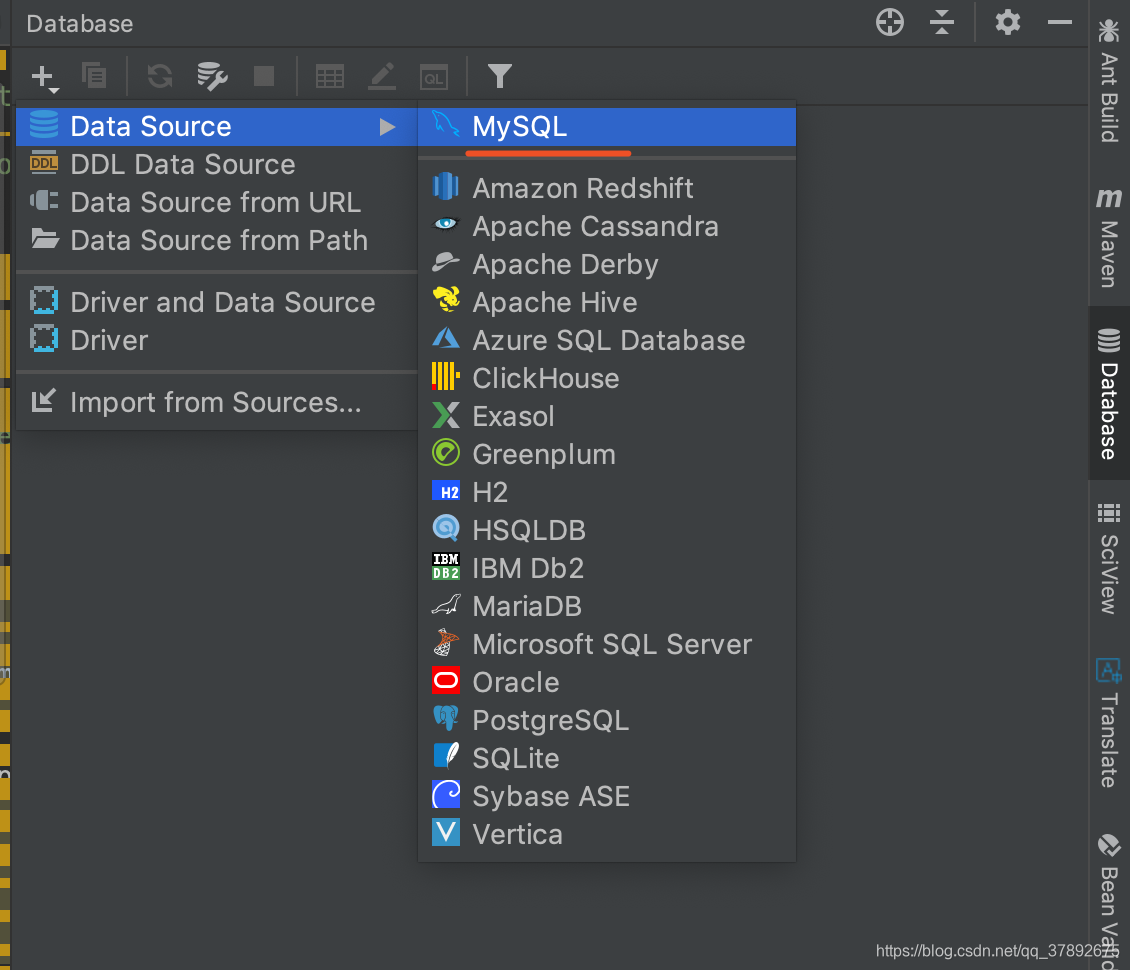Open the query console QL icon
Image resolution: width=1130 pixels, height=970 pixels.
click(434, 77)
